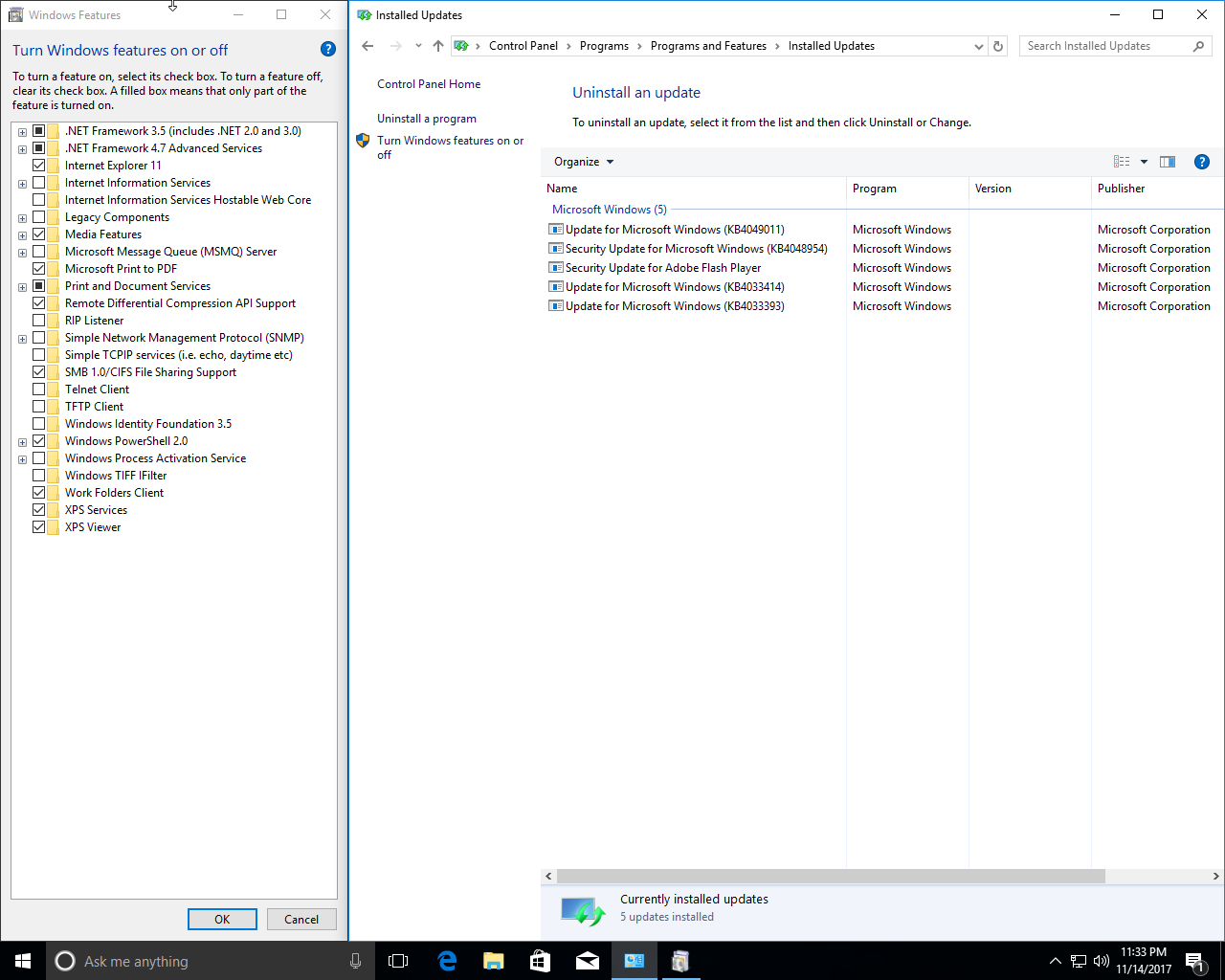This screenshot has width=1225, height=980.
Task: Enable Windows Identity Foundation 3.5
Action: pos(39,424)
